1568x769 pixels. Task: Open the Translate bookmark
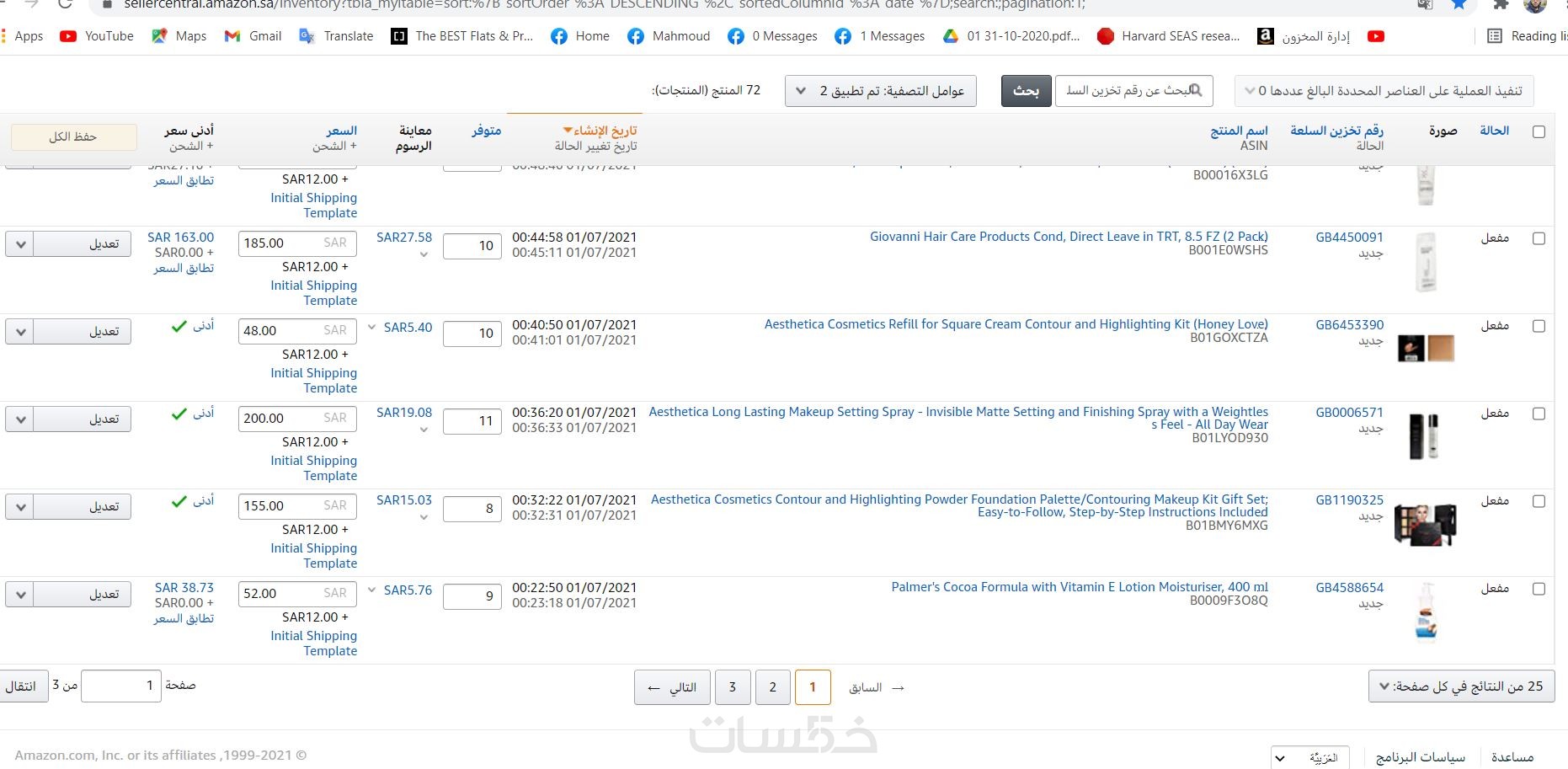click(336, 36)
